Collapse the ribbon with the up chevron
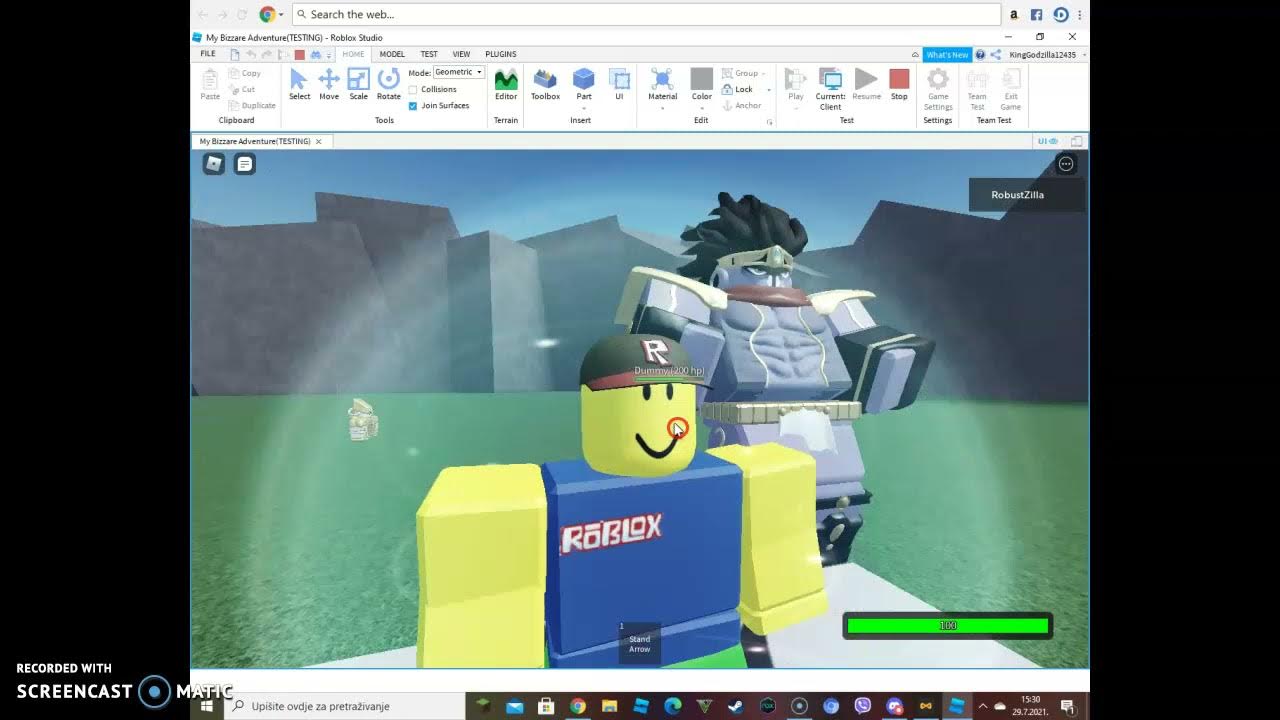 click(x=915, y=54)
